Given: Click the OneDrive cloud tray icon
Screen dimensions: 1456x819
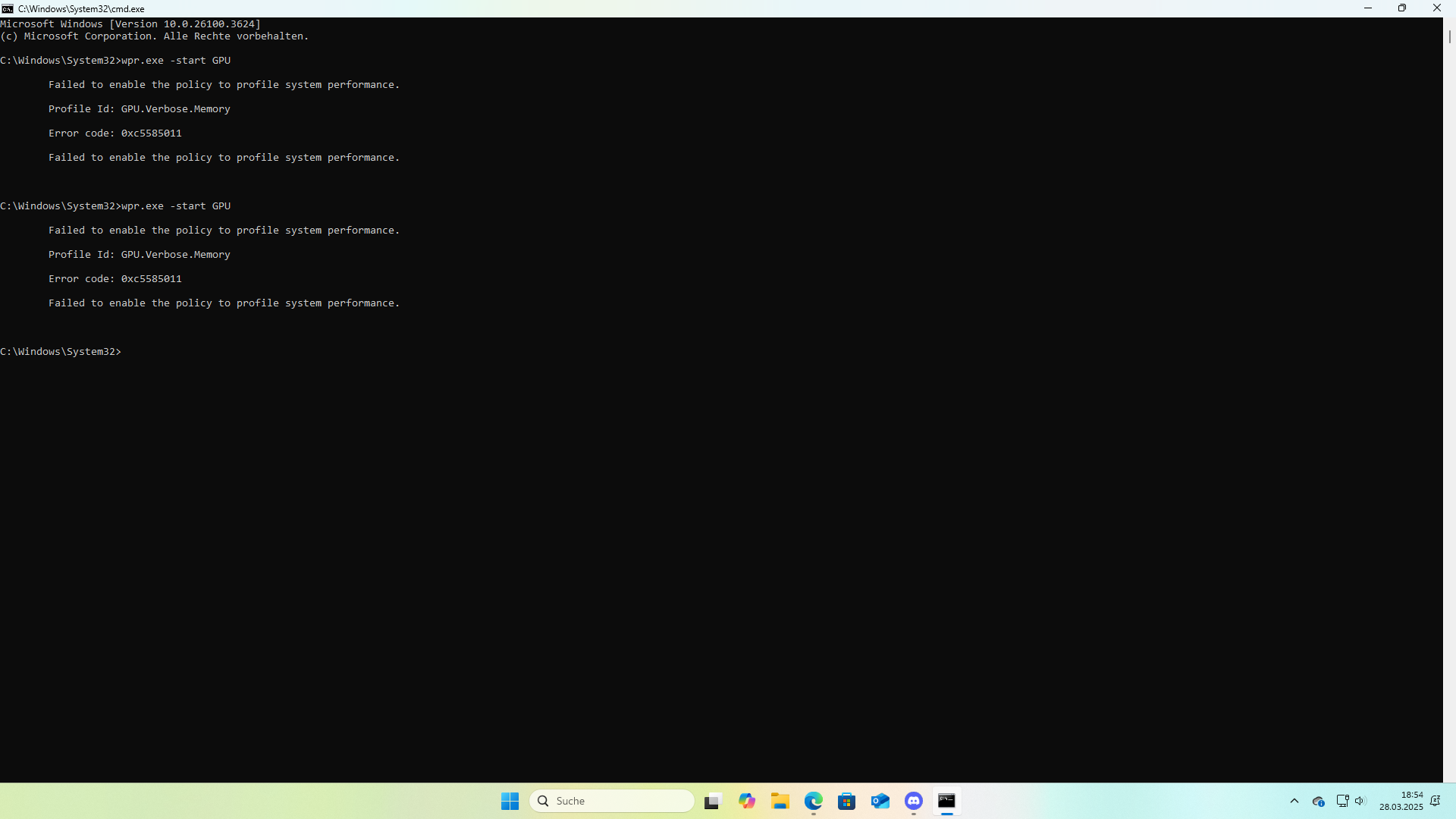Looking at the screenshot, I should pyautogui.click(x=1318, y=802).
